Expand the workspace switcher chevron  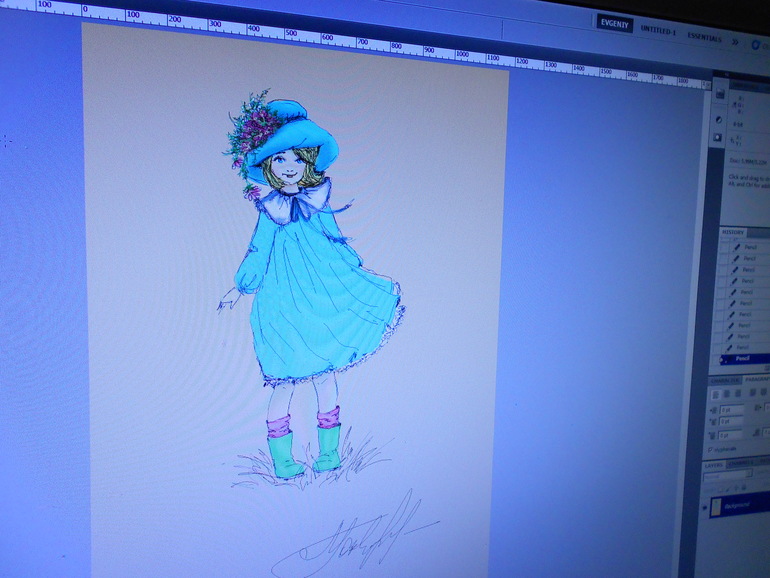(x=735, y=42)
